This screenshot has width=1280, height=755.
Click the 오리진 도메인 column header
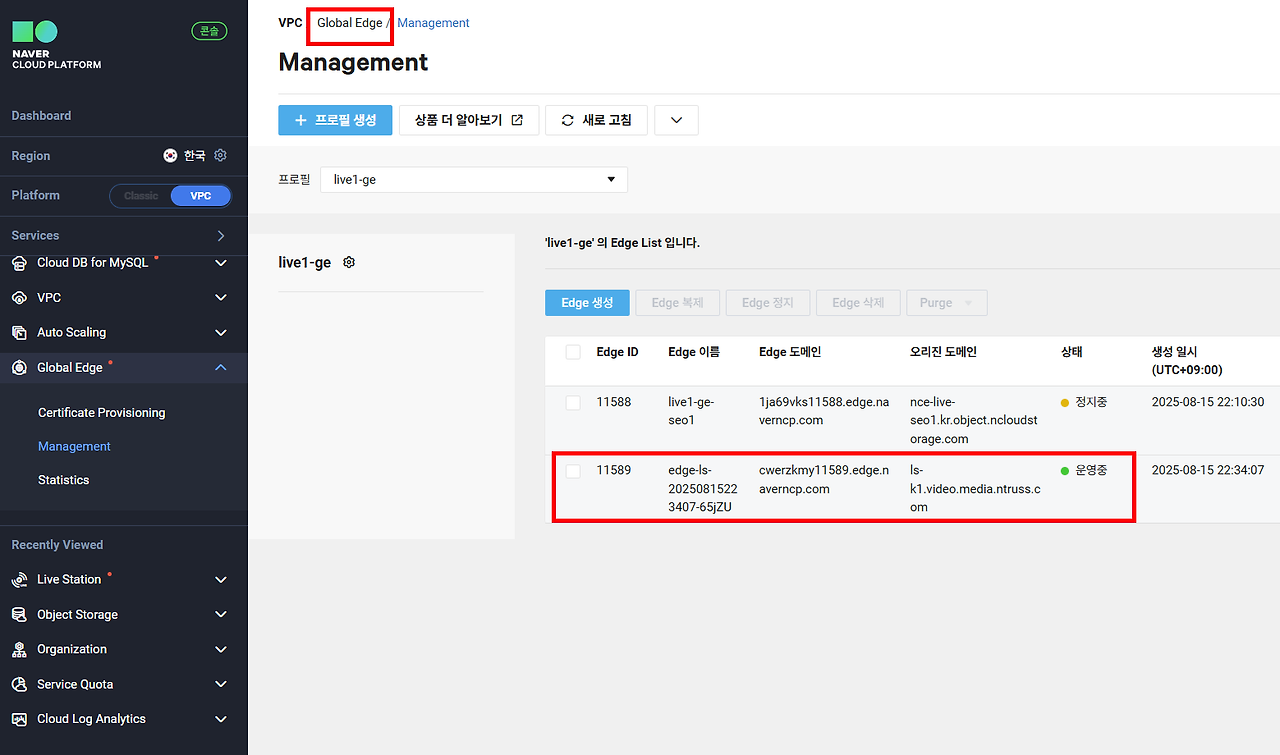tap(943, 352)
